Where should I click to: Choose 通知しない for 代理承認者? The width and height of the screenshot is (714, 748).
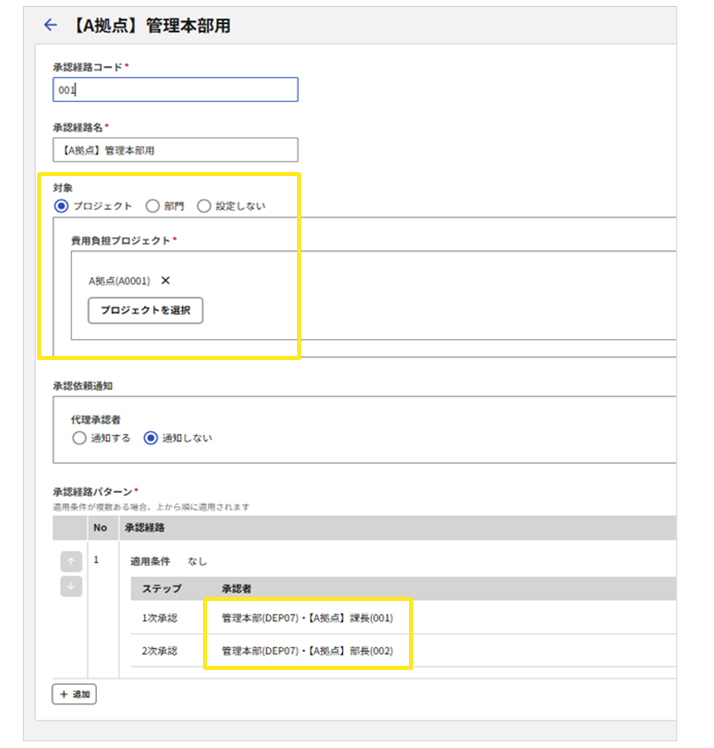point(151,437)
